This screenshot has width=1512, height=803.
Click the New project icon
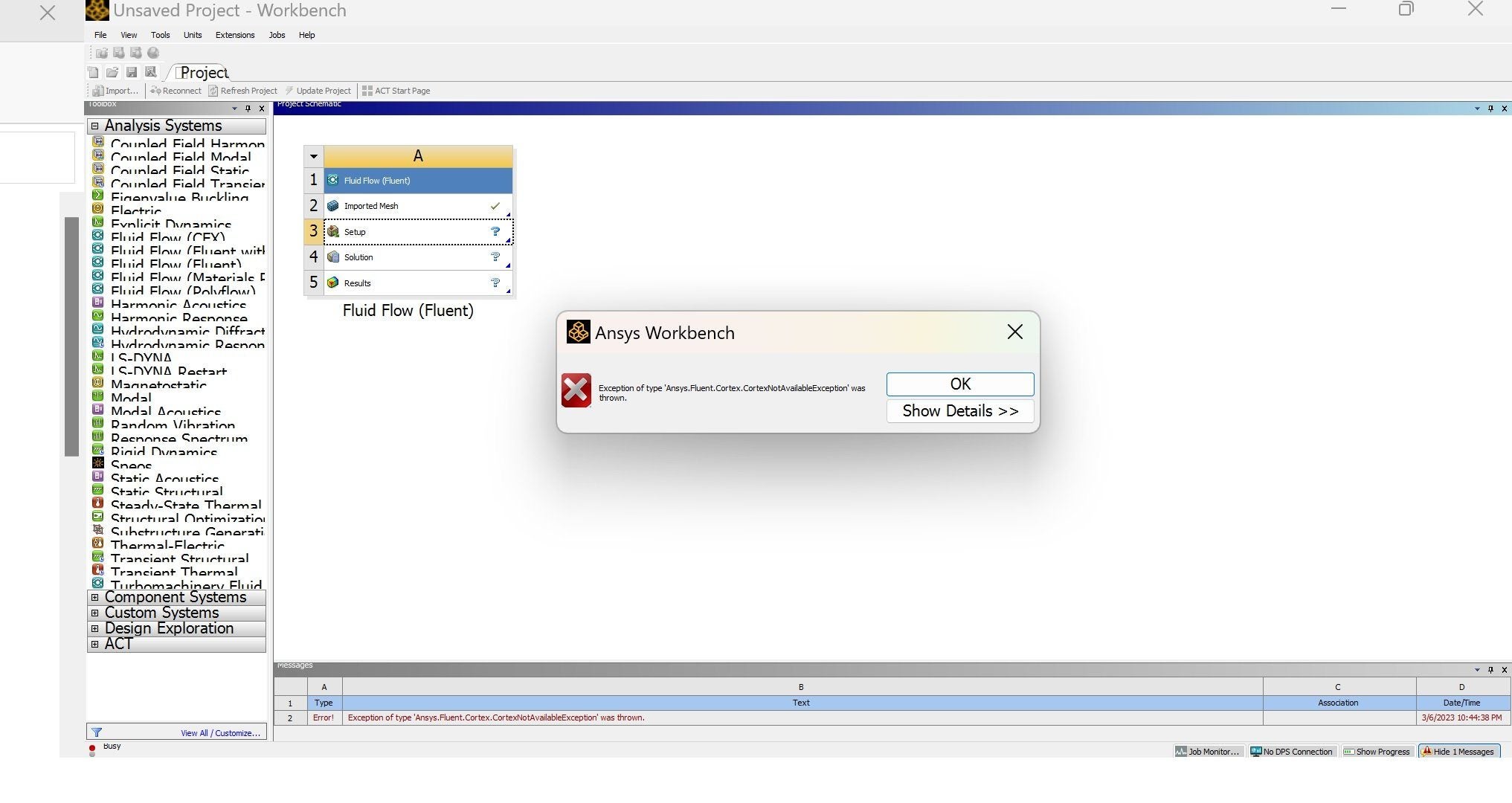tap(93, 72)
